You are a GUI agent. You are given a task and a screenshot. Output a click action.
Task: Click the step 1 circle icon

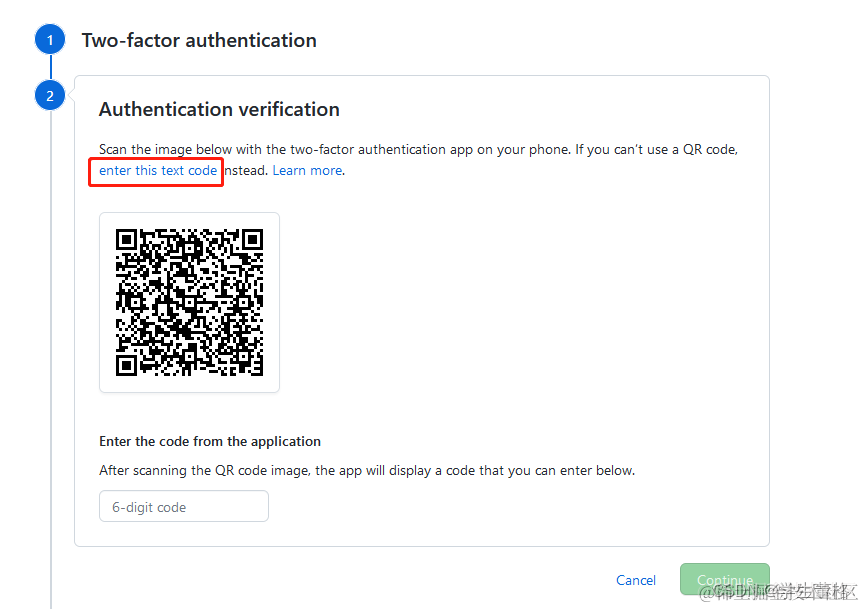50,40
